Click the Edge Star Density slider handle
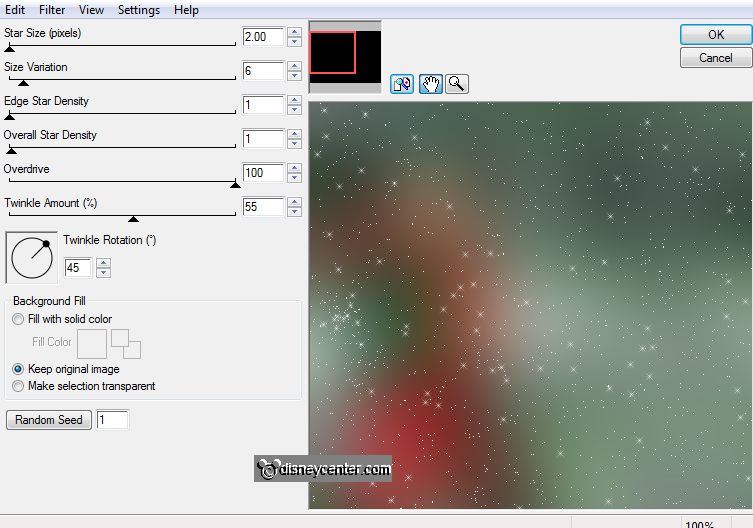The image size is (753, 528). [x=10, y=117]
